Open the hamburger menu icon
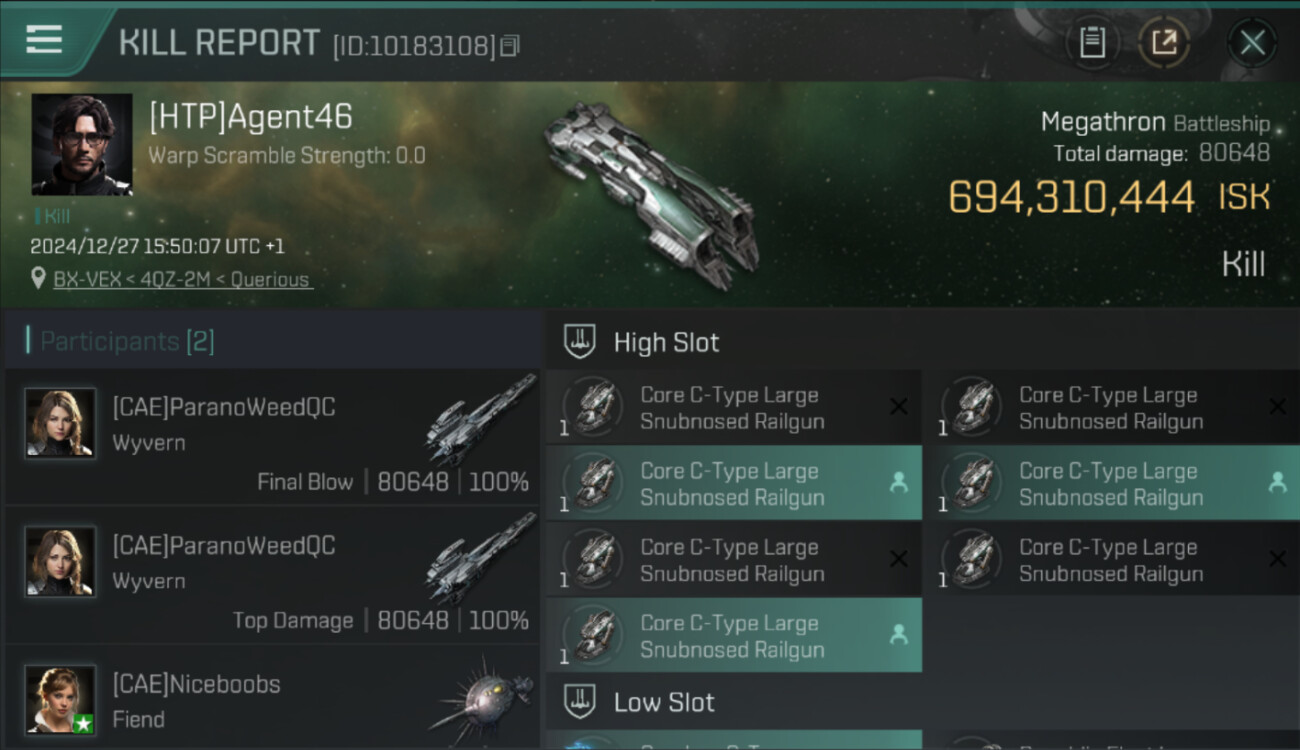1300x750 pixels. pos(44,40)
